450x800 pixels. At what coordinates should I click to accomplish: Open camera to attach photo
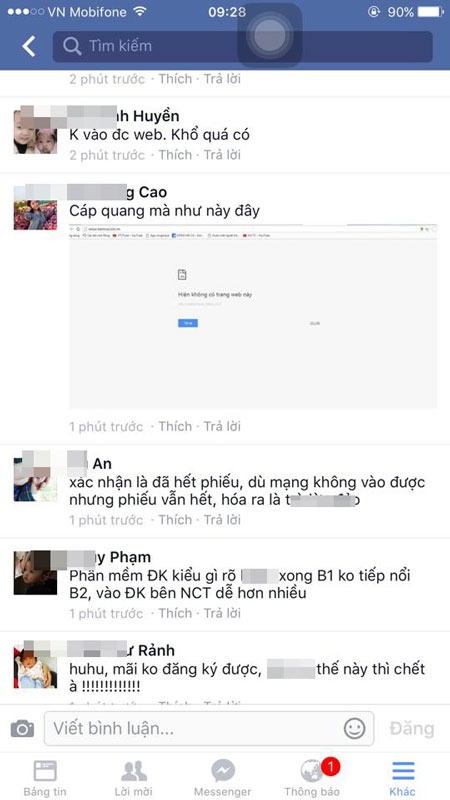(x=22, y=728)
